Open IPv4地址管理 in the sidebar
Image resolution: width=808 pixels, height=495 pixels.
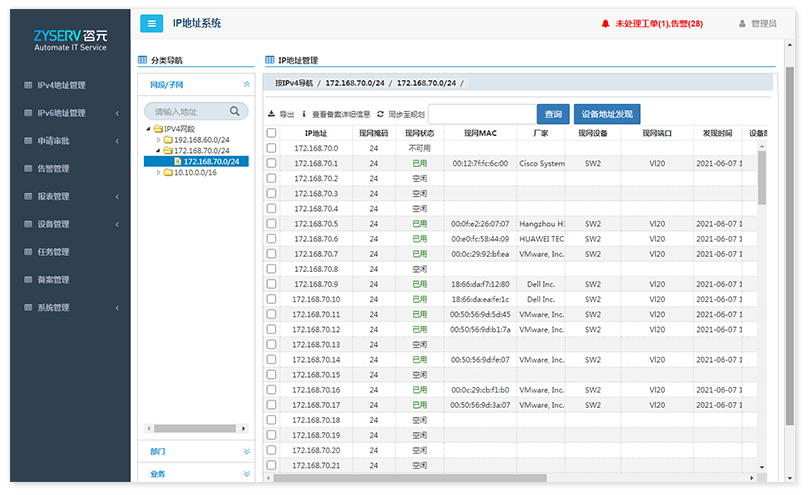click(x=61, y=86)
